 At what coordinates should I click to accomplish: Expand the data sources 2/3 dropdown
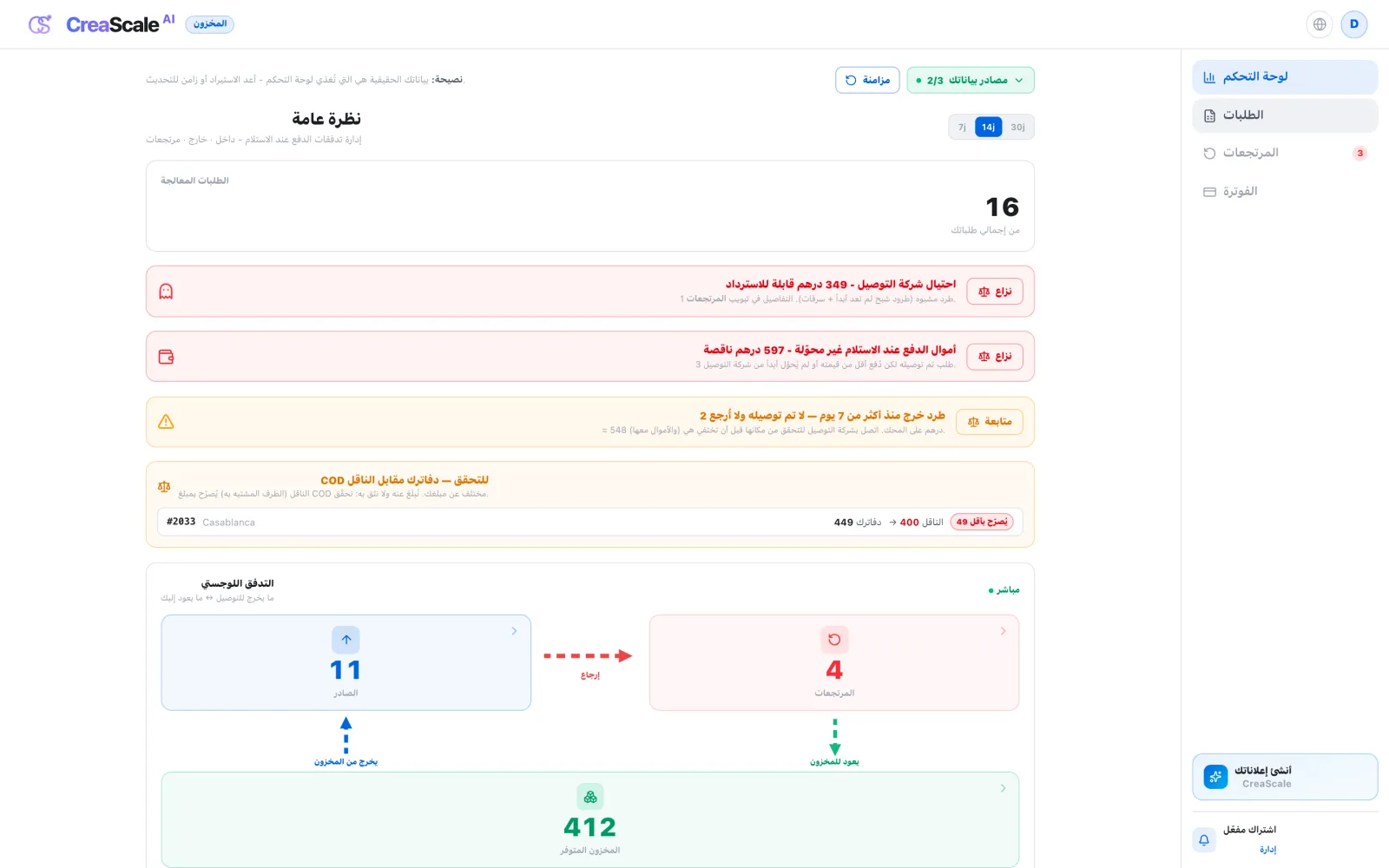click(971, 80)
